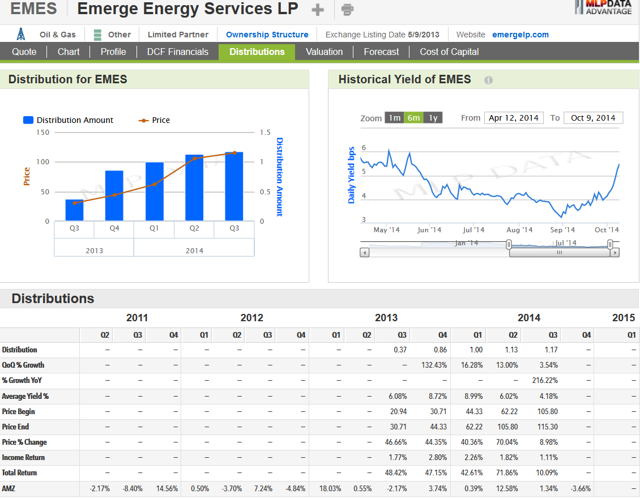Click the Q3 2013 distribution bar
Viewport: 640px width, 498px height.
[x=74, y=210]
